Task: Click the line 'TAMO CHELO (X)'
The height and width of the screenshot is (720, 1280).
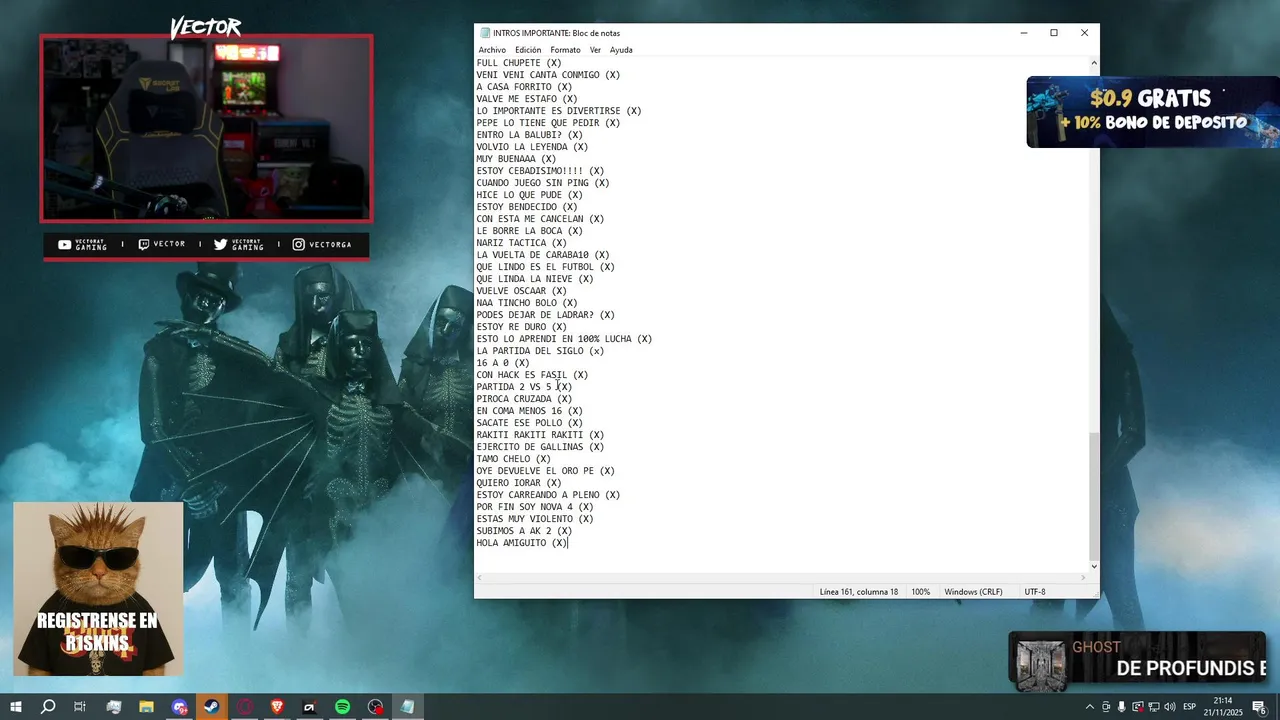Action: pos(514,459)
